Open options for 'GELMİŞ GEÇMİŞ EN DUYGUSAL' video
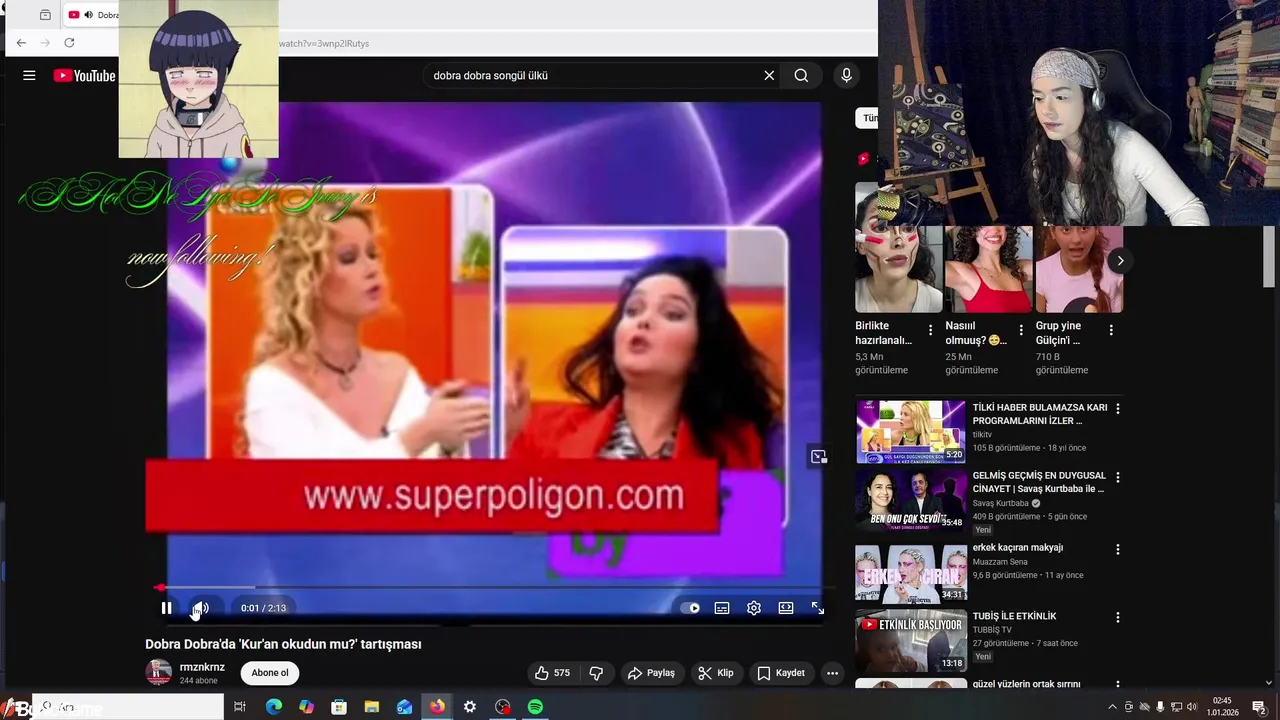 1118,478
